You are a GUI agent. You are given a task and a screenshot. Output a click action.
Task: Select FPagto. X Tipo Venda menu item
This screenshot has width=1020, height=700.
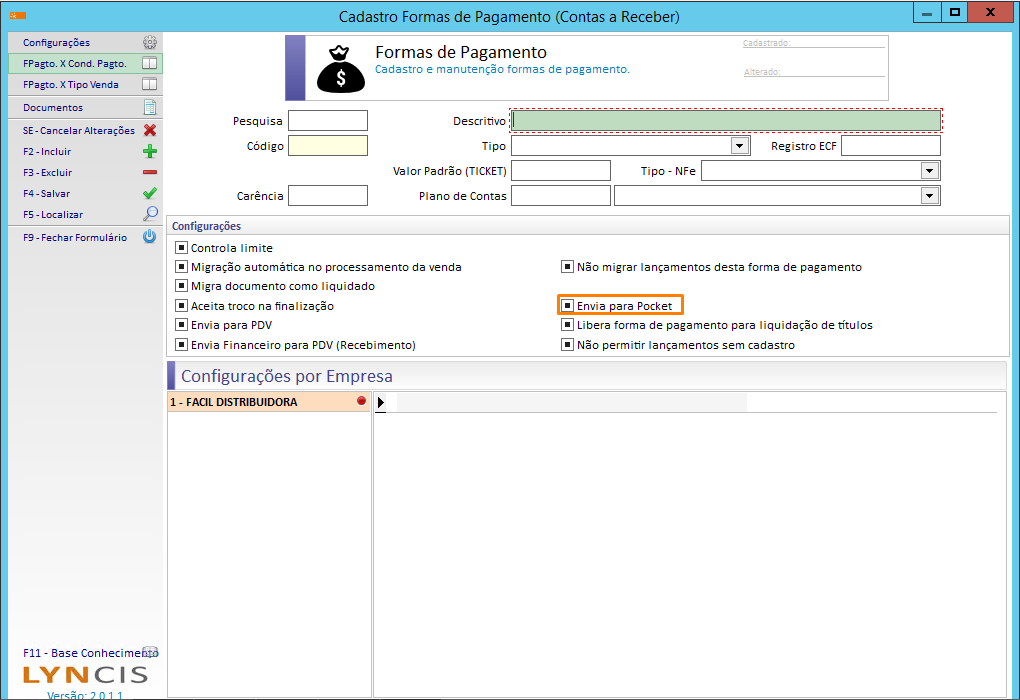[x=71, y=85]
